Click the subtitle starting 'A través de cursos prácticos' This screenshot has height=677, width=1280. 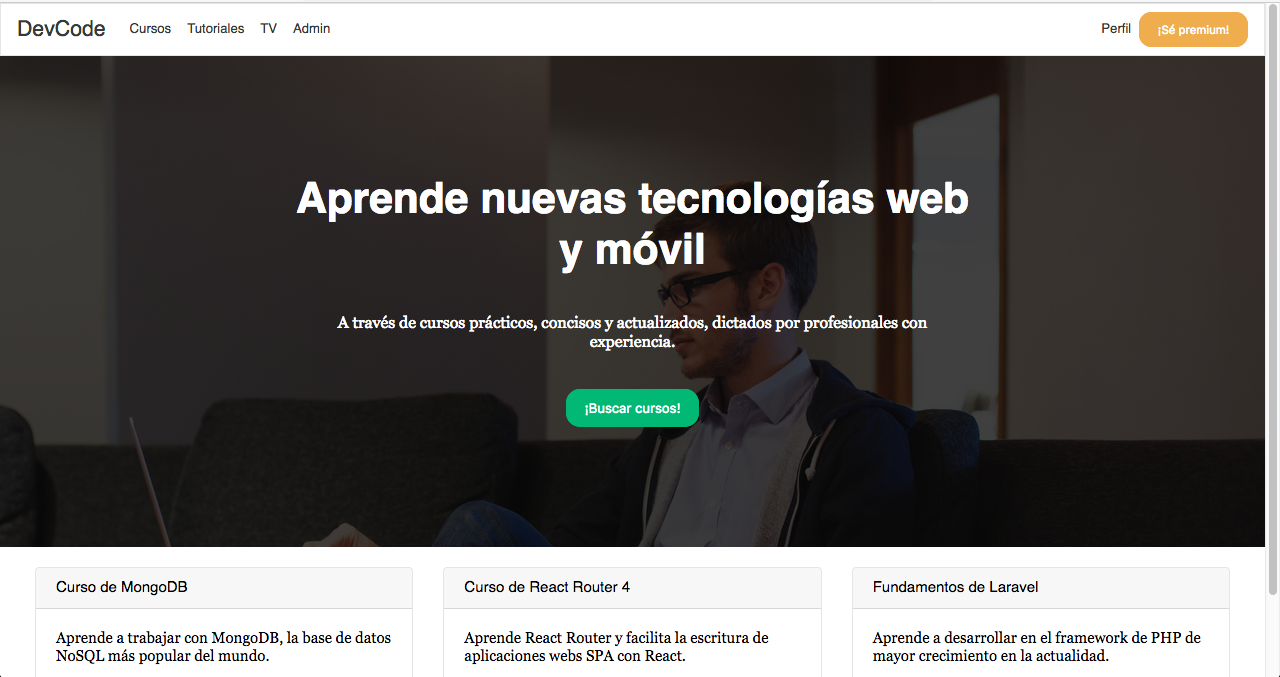point(632,332)
